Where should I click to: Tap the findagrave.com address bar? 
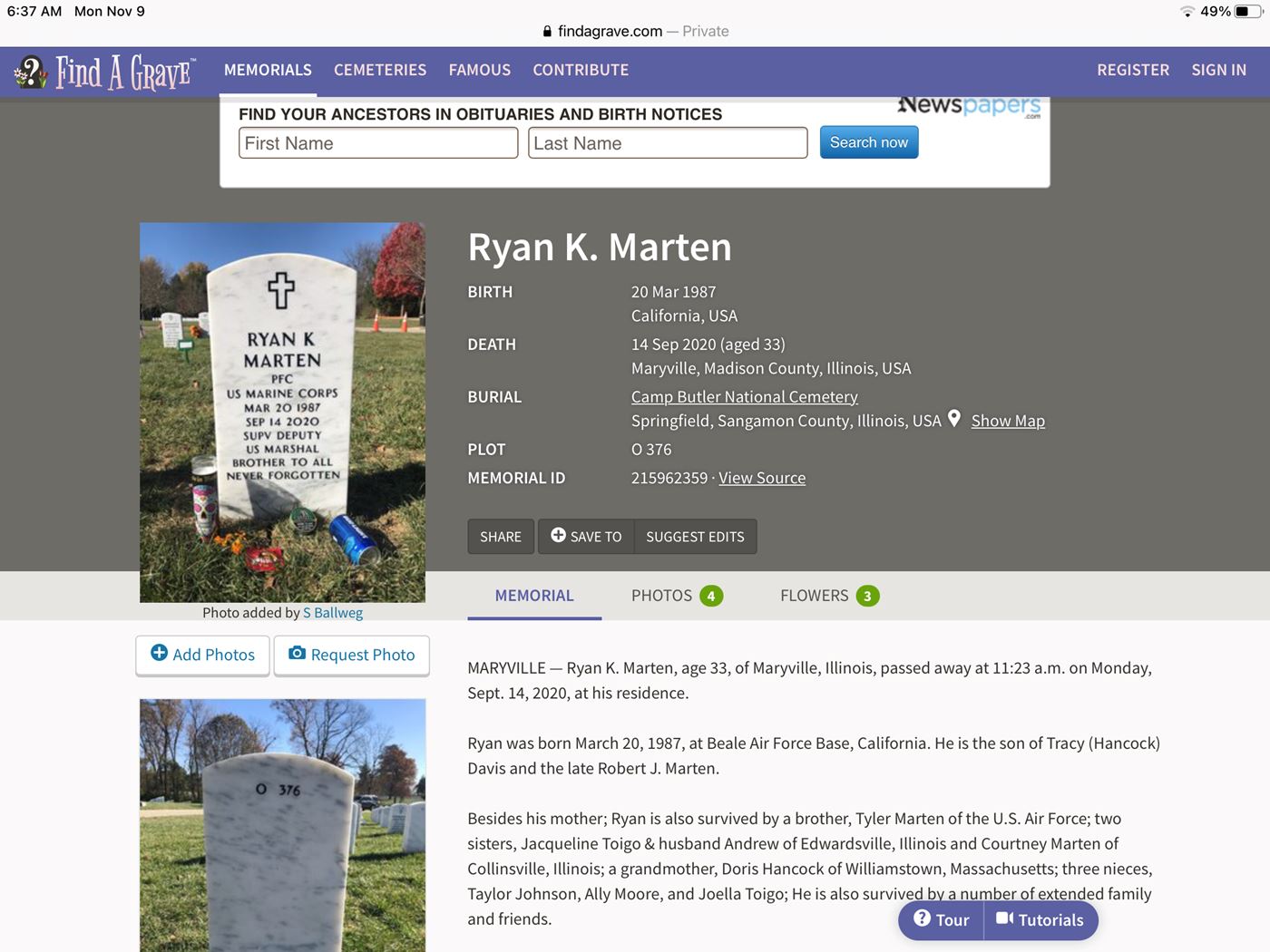click(635, 31)
